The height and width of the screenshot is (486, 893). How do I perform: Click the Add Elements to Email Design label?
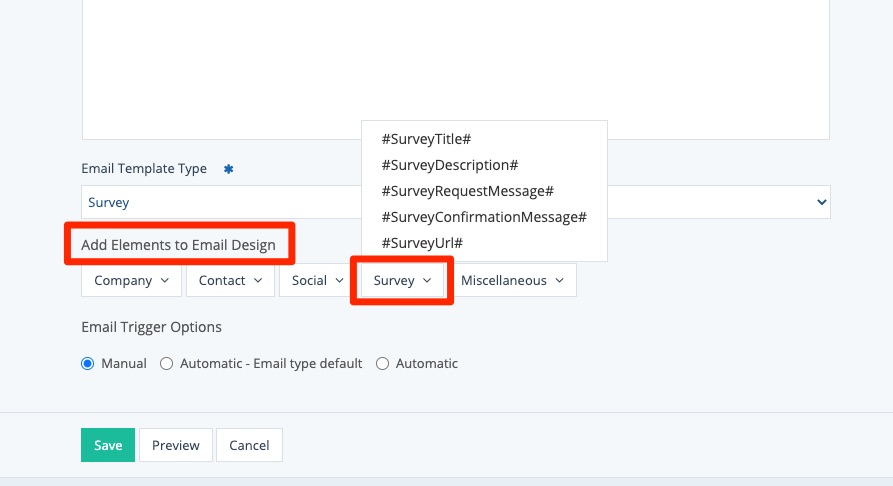pyautogui.click(x=178, y=245)
